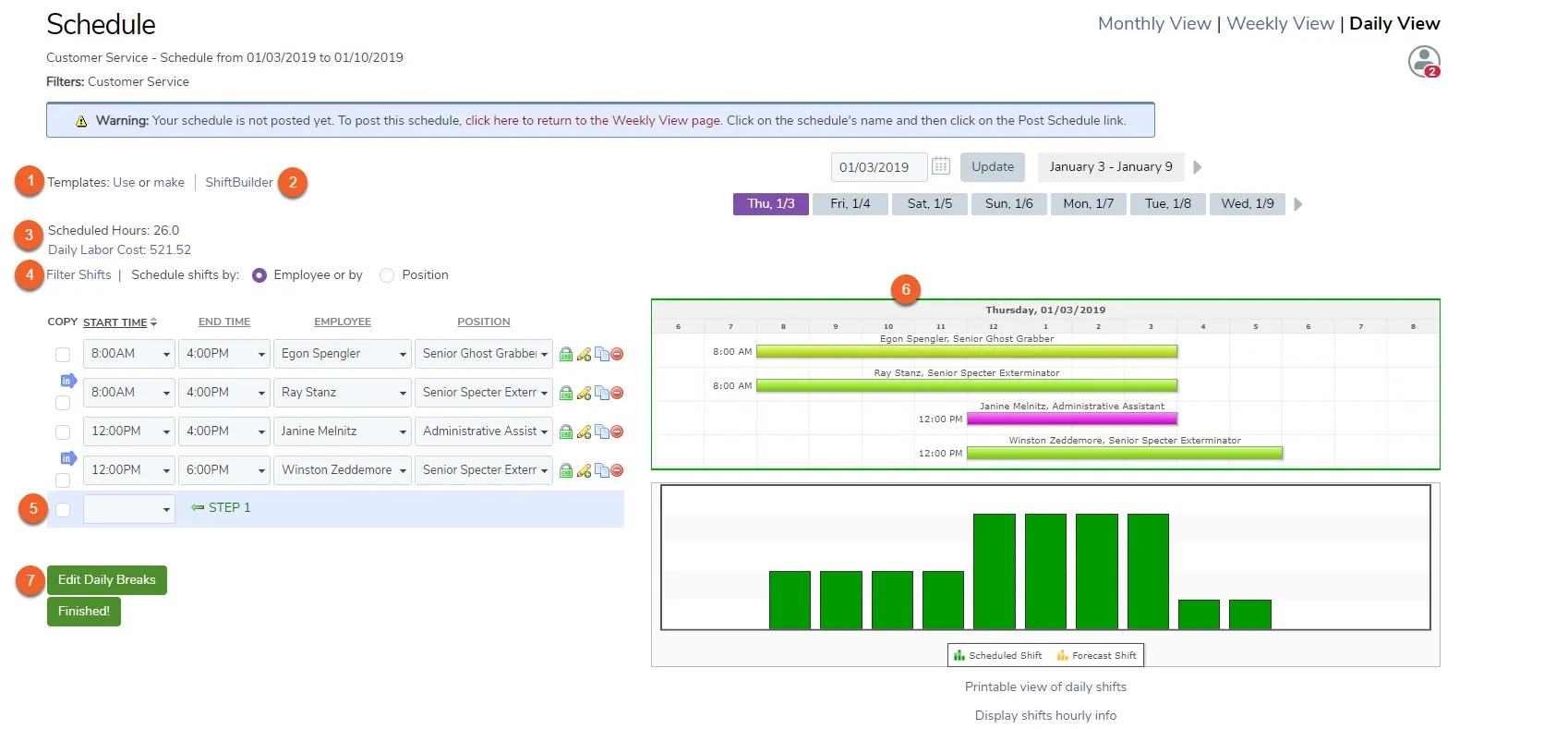Check the copy checkbox for Janine Melnitz's shift
1568x729 pixels.
tap(63, 432)
